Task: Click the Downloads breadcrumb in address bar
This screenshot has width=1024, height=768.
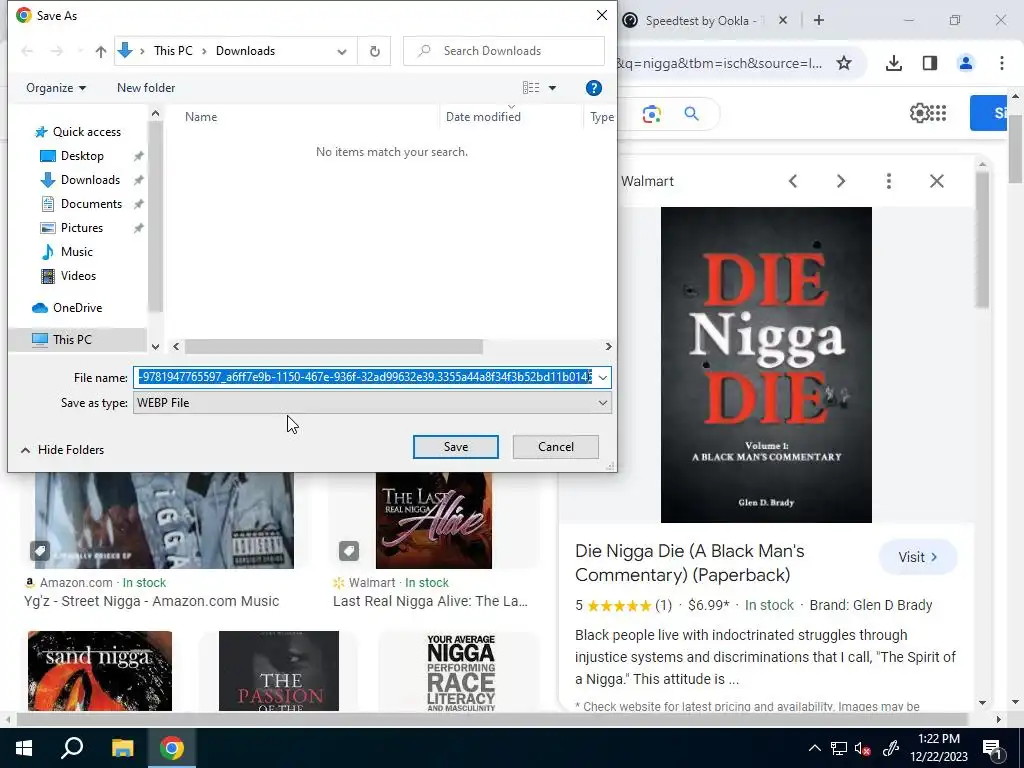Action: pyautogui.click(x=245, y=51)
